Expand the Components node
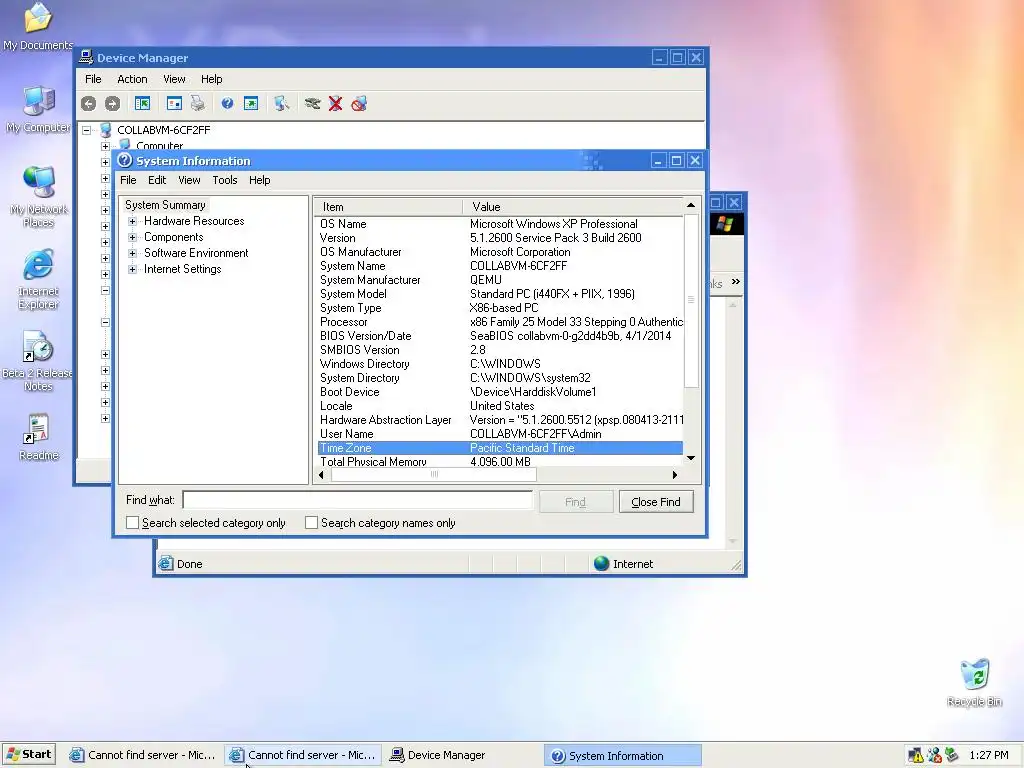The height and width of the screenshot is (768, 1024). [x=133, y=237]
